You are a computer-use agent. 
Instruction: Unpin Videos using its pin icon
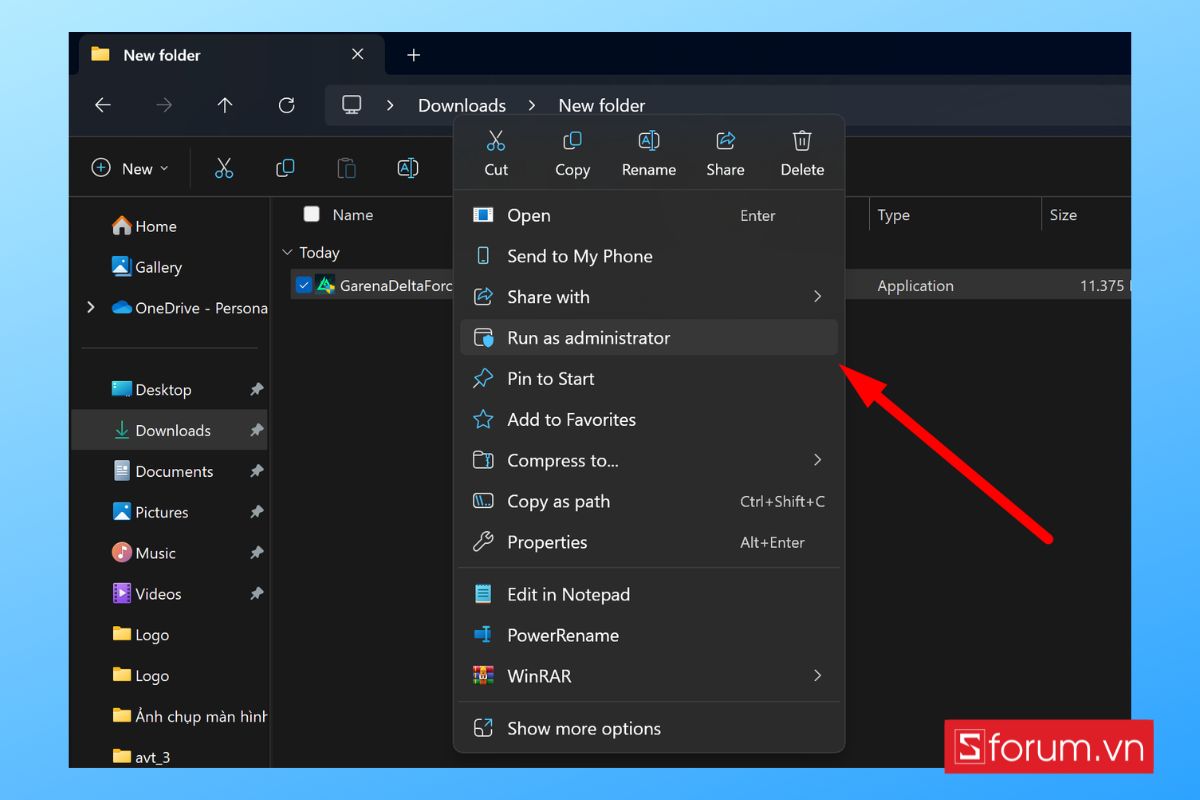pyautogui.click(x=256, y=594)
